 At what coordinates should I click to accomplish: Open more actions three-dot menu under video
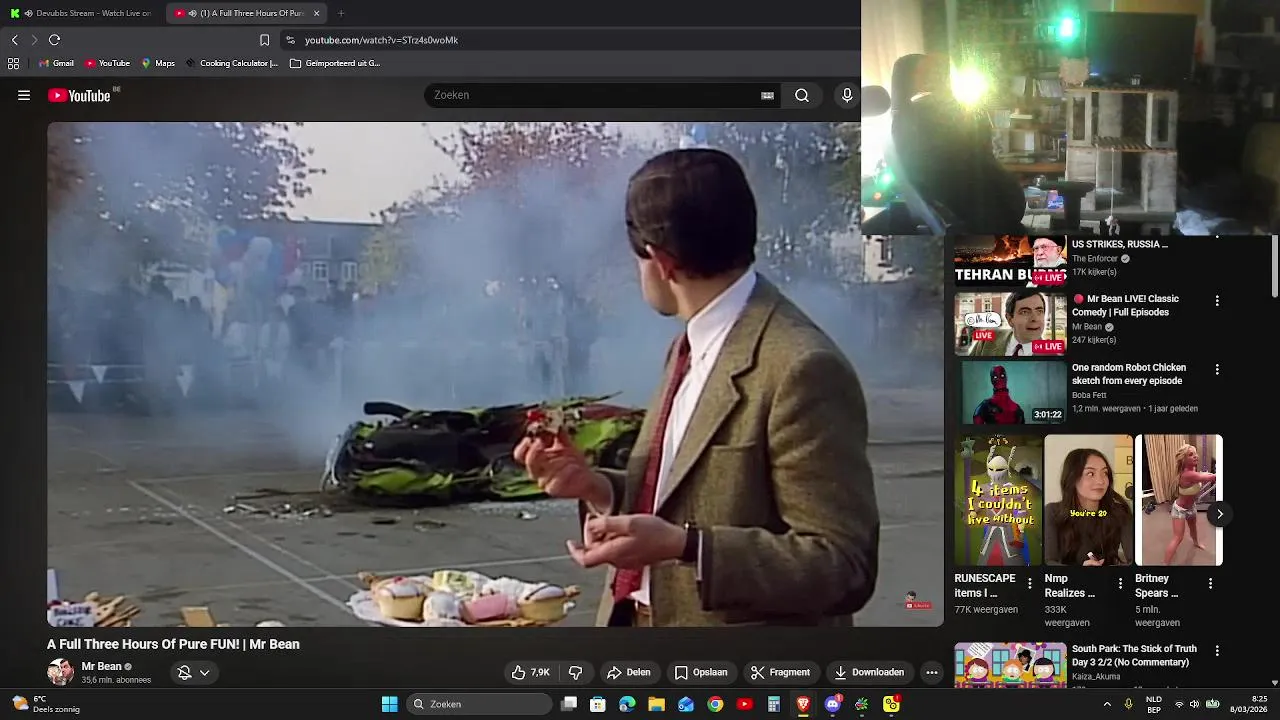pos(932,672)
